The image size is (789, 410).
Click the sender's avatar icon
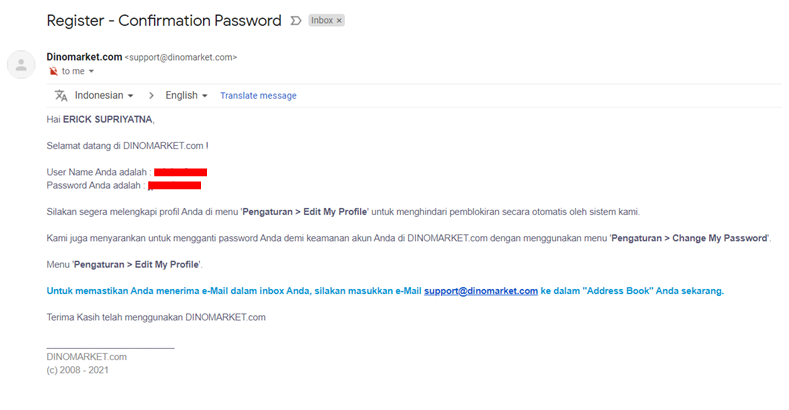pos(21,64)
